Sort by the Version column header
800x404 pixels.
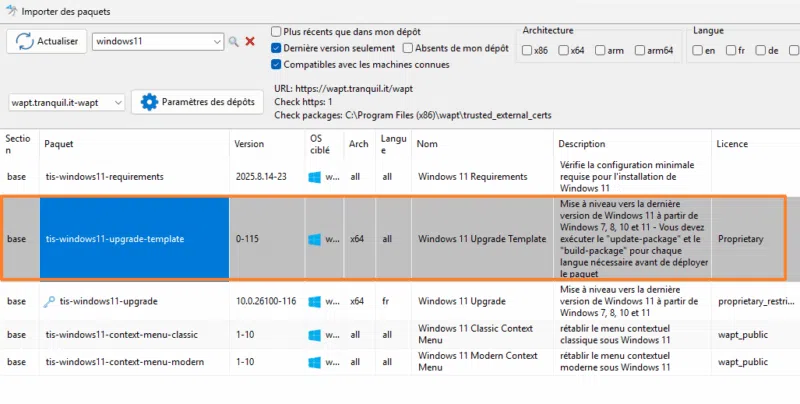click(x=267, y=144)
